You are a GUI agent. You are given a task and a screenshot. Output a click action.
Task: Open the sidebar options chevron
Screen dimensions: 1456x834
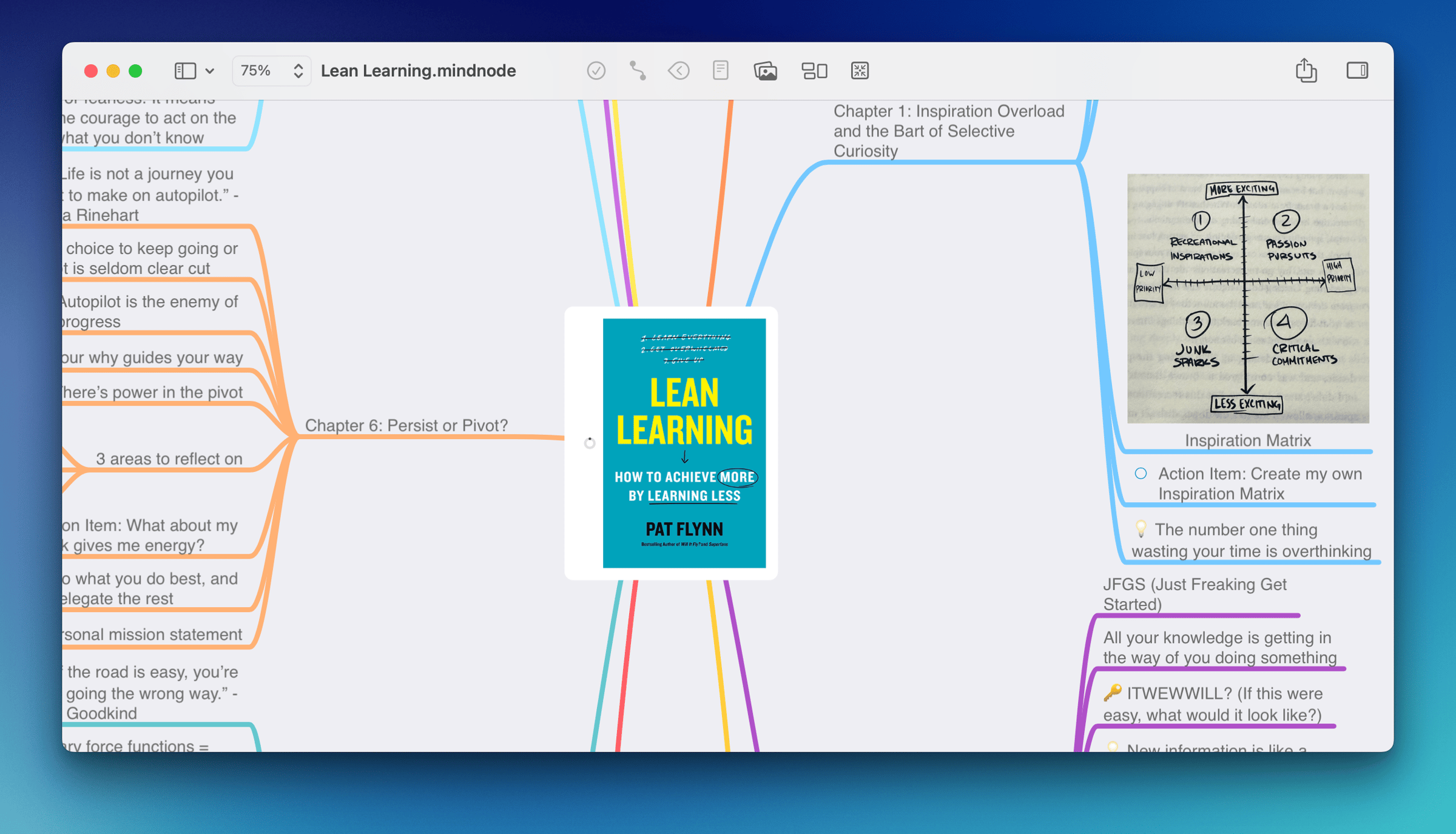point(210,71)
